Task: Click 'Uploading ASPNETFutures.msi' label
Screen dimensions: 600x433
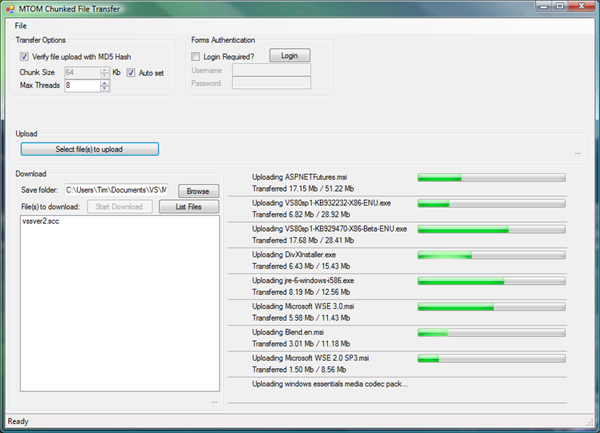Action: point(300,177)
